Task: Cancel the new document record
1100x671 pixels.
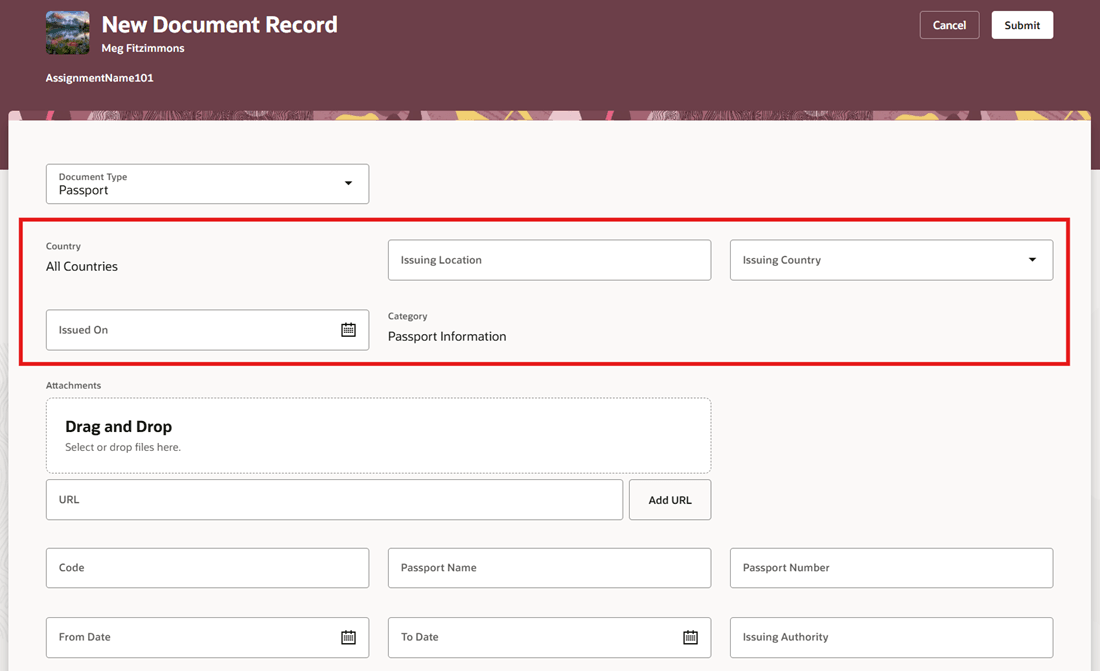Action: pyautogui.click(x=949, y=25)
